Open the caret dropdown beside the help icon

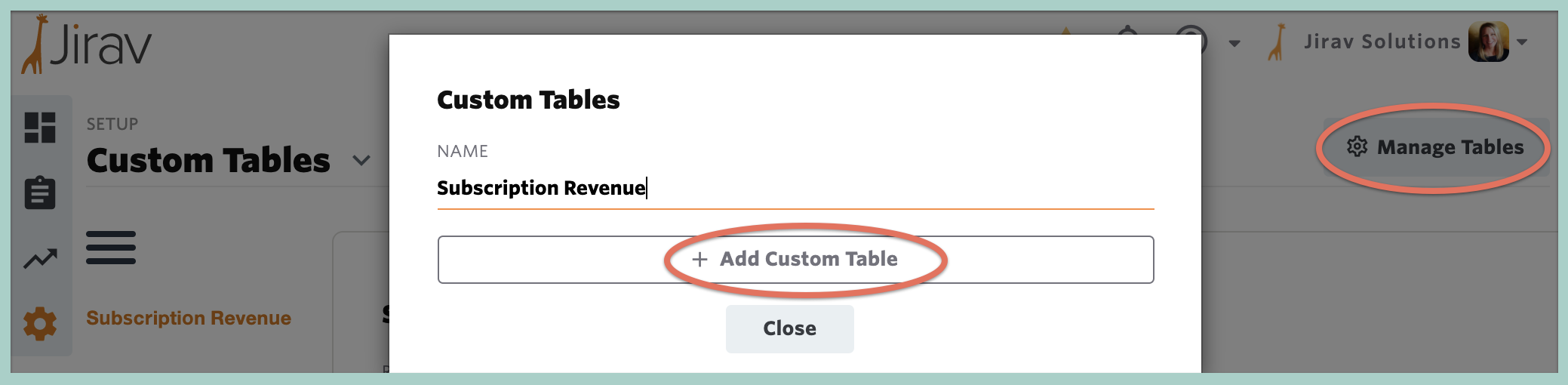coord(1234,43)
